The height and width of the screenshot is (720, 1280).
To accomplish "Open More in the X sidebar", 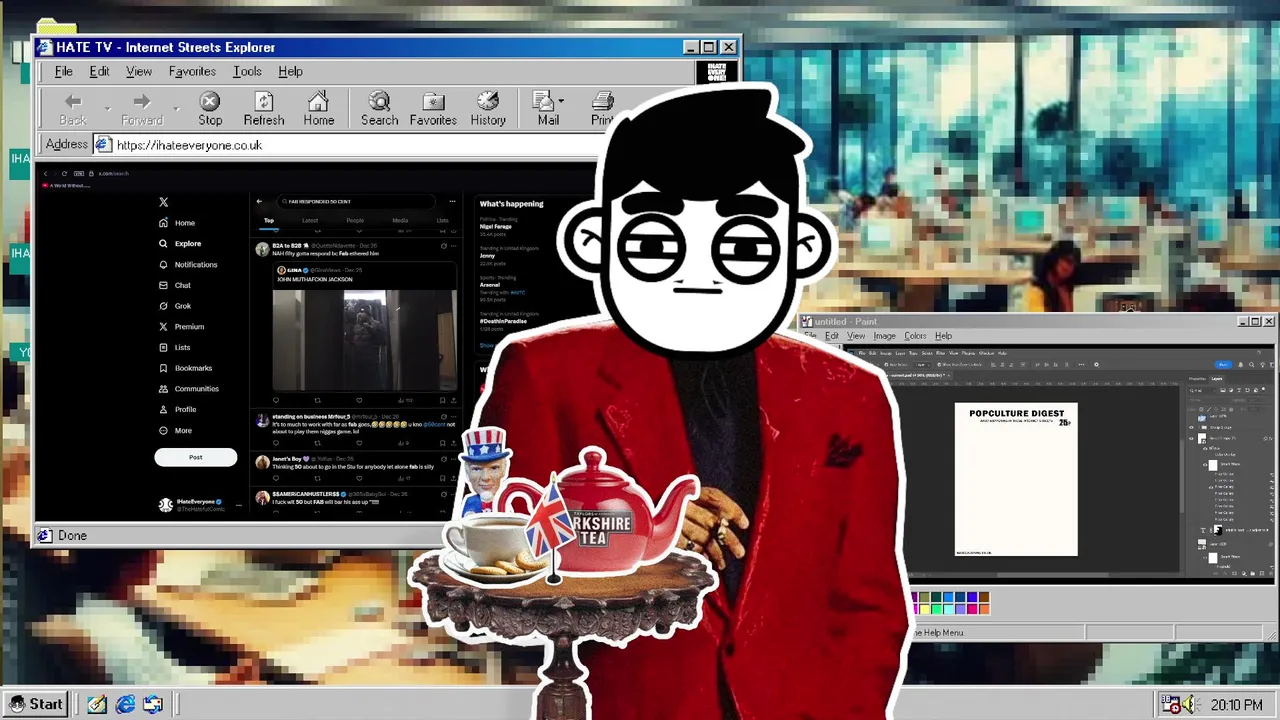I will pyautogui.click(x=176, y=430).
